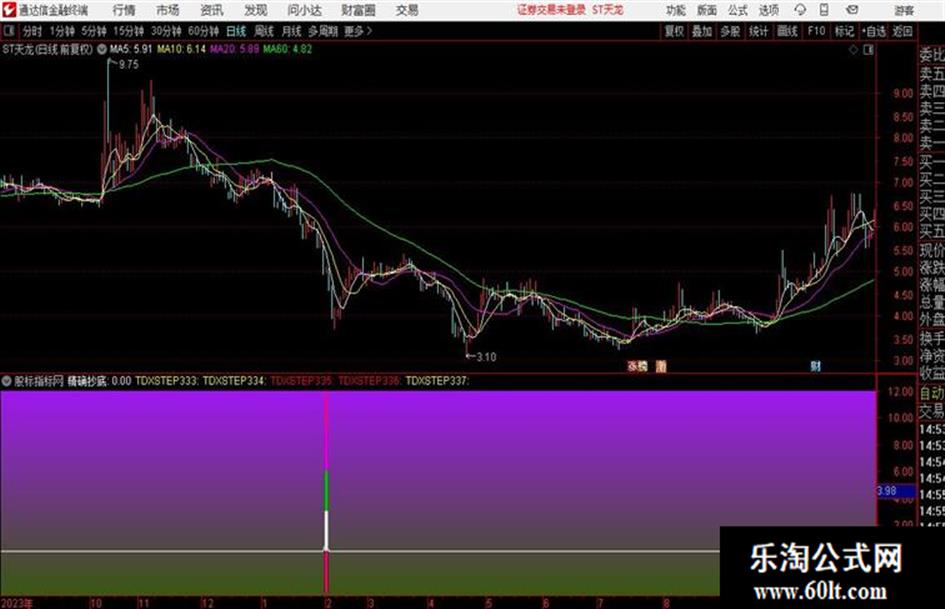Select the 月线 period tab

[291, 31]
